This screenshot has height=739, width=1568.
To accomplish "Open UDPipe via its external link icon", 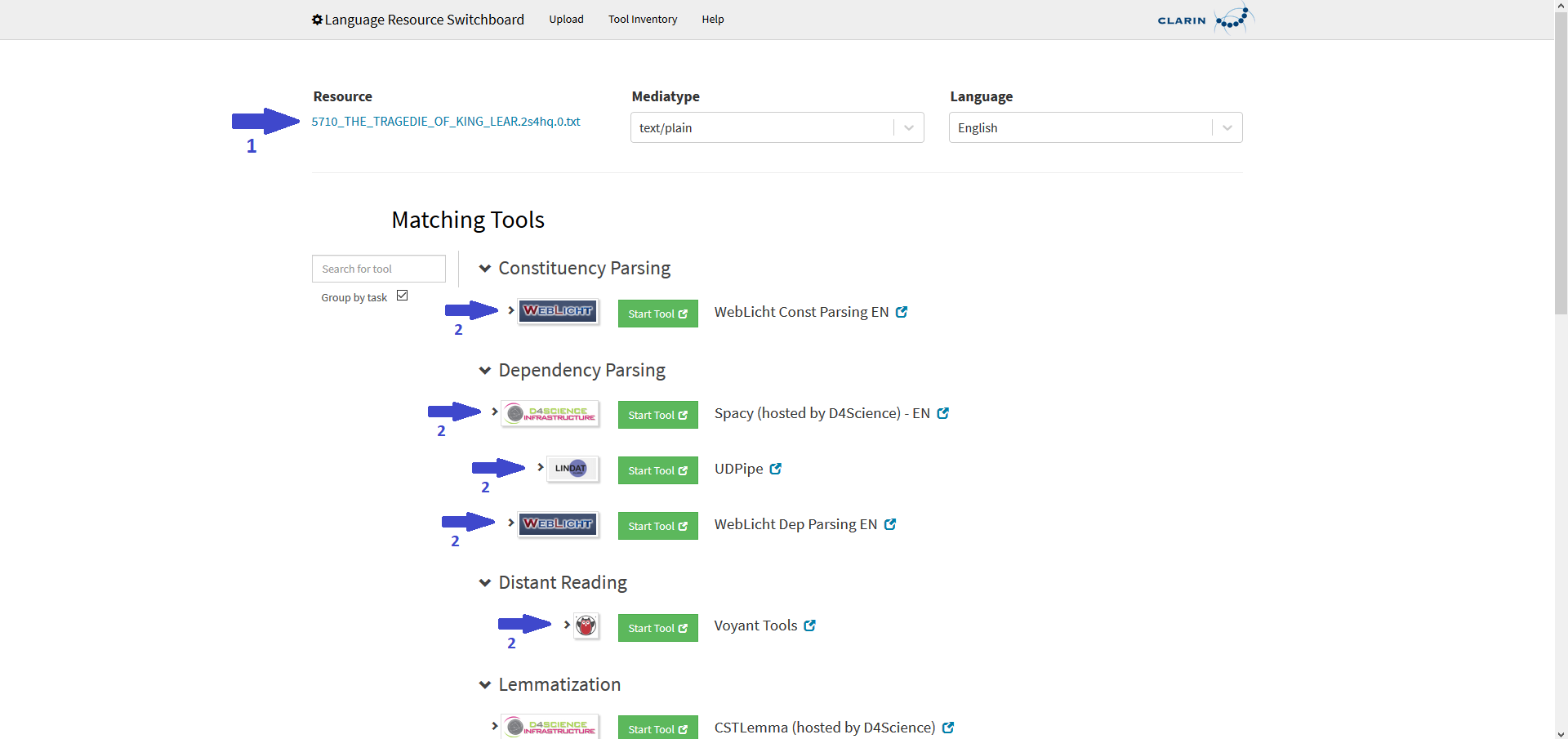I will 776,468.
